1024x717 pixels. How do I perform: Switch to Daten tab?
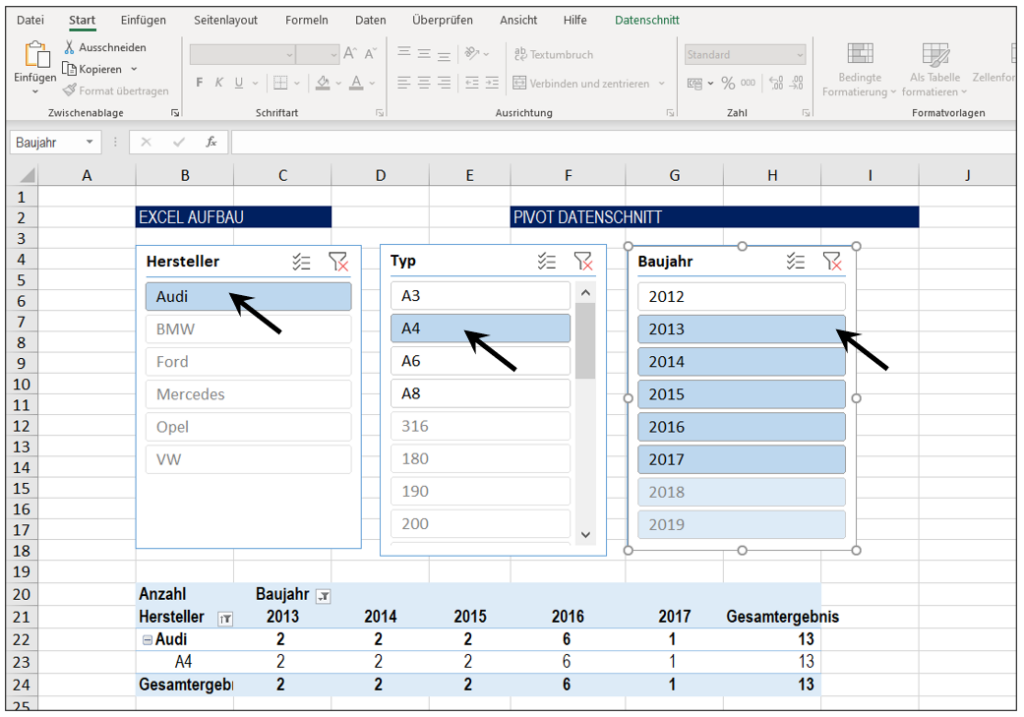click(370, 20)
